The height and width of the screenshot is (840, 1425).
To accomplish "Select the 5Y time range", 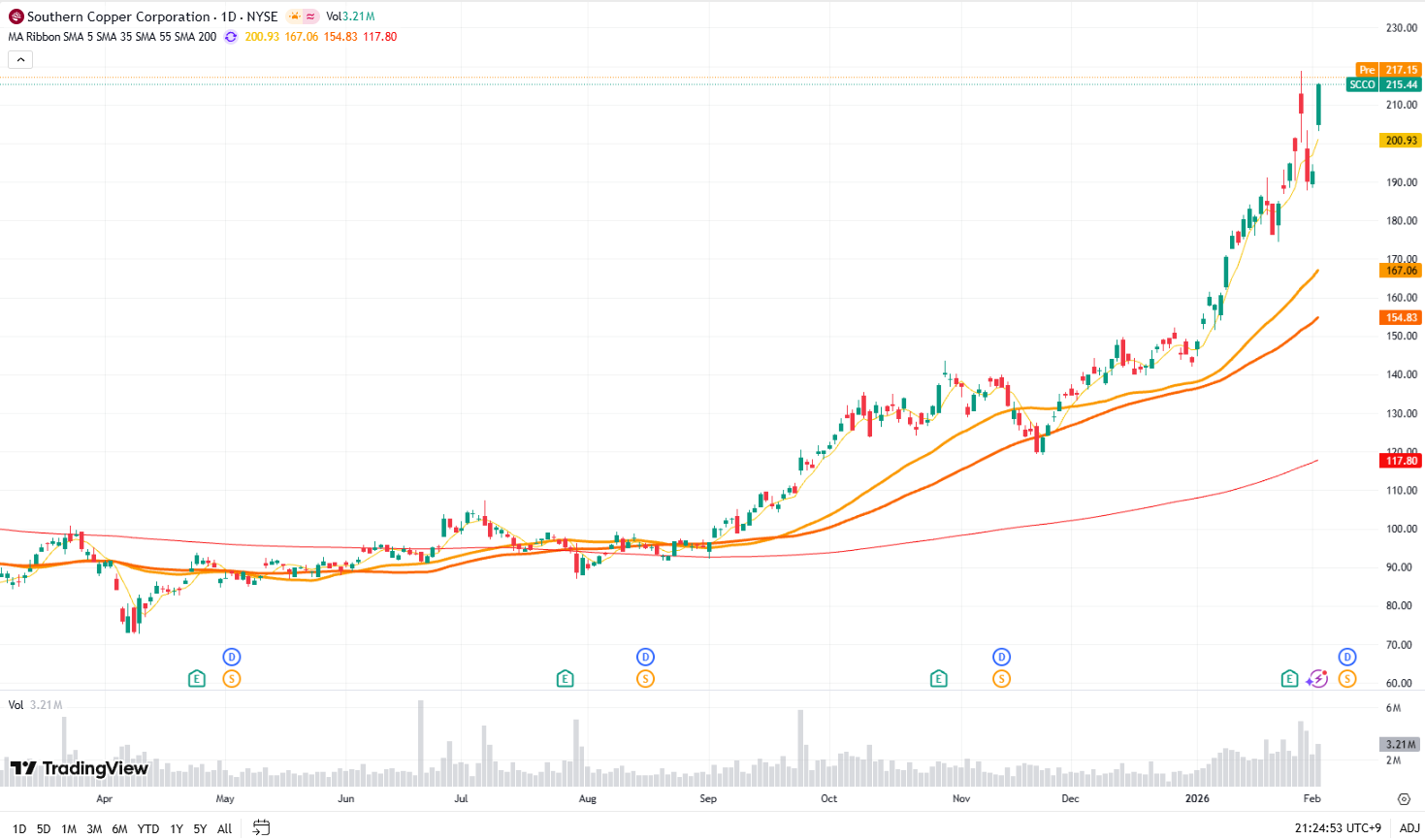I will 200,828.
